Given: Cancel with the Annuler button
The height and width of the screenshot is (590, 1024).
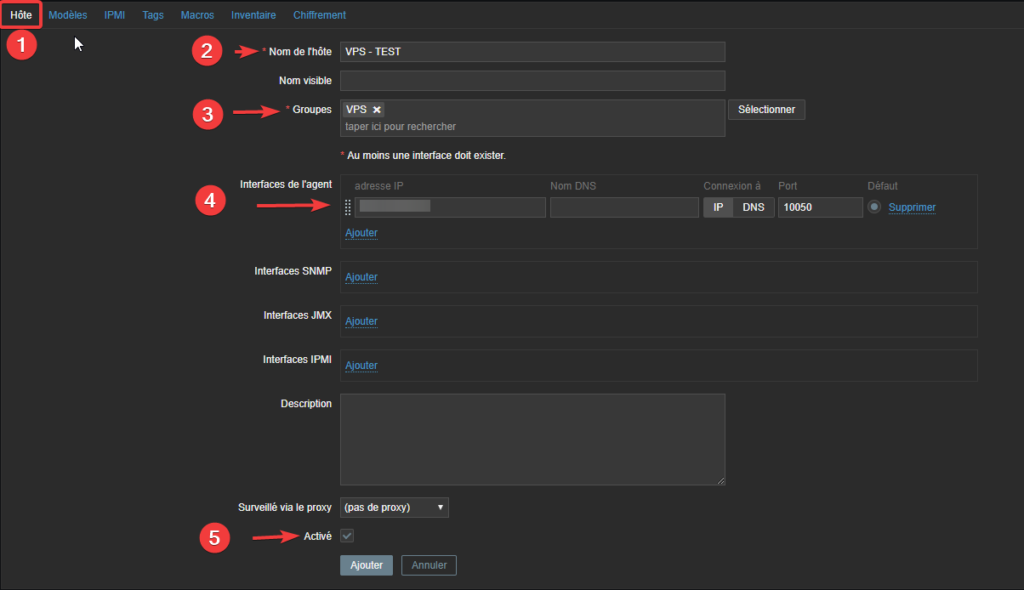Looking at the screenshot, I should coord(429,565).
